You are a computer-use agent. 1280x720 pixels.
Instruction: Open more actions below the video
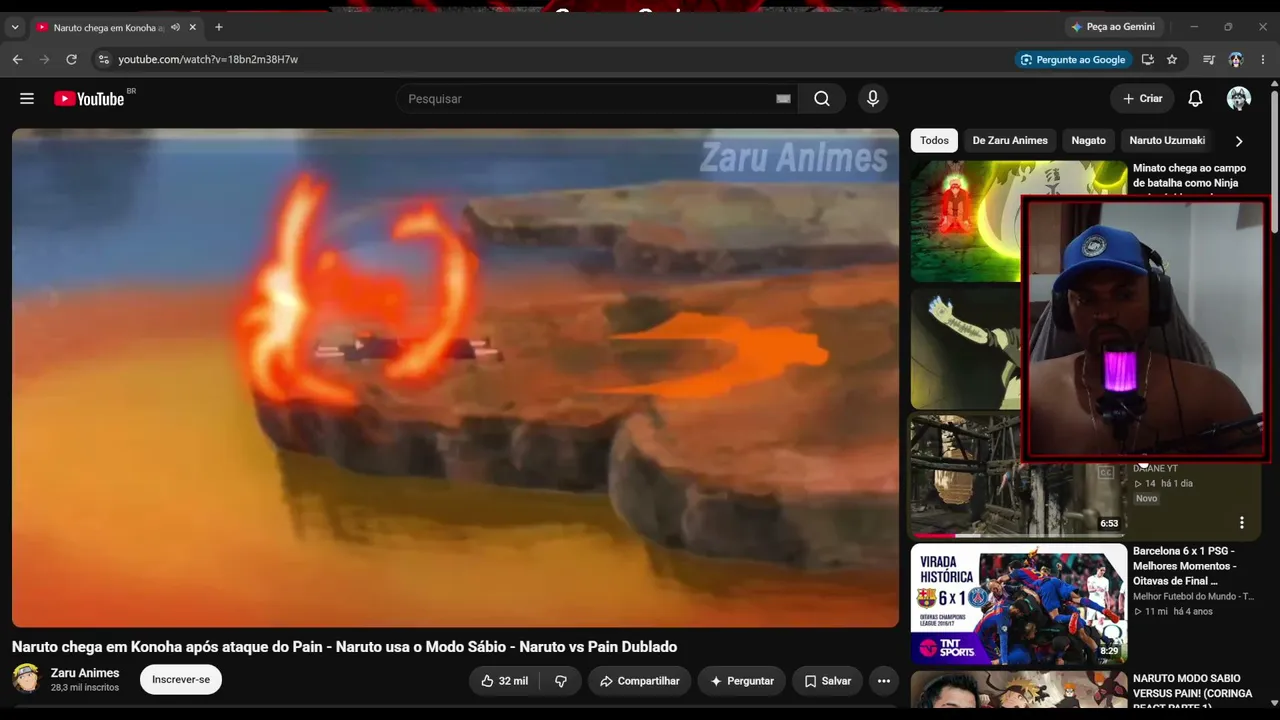[x=884, y=681]
